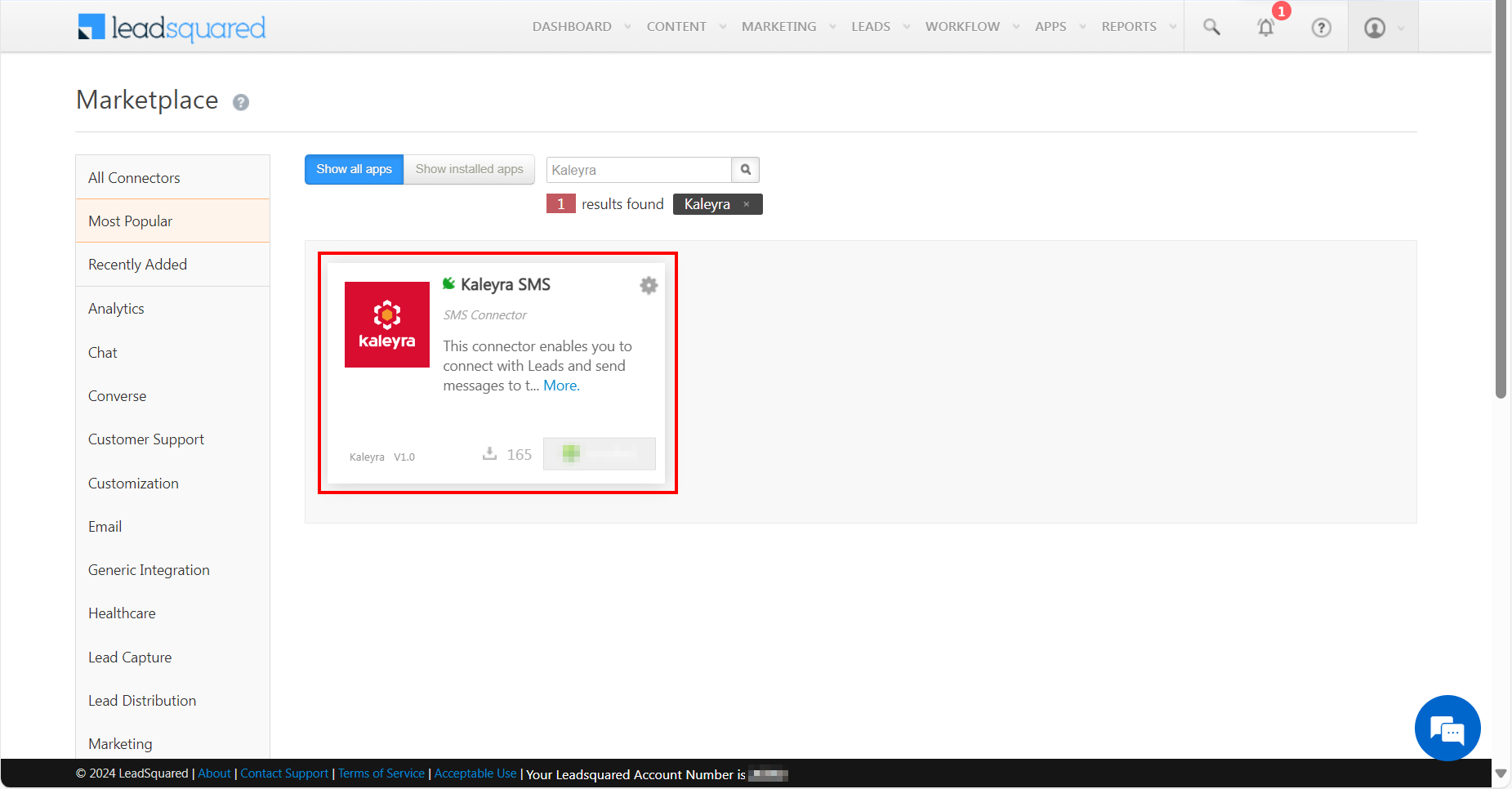Screen dimensions: 1512x789
Task: Expand the Dashboard menu arrow
Action: point(627,27)
